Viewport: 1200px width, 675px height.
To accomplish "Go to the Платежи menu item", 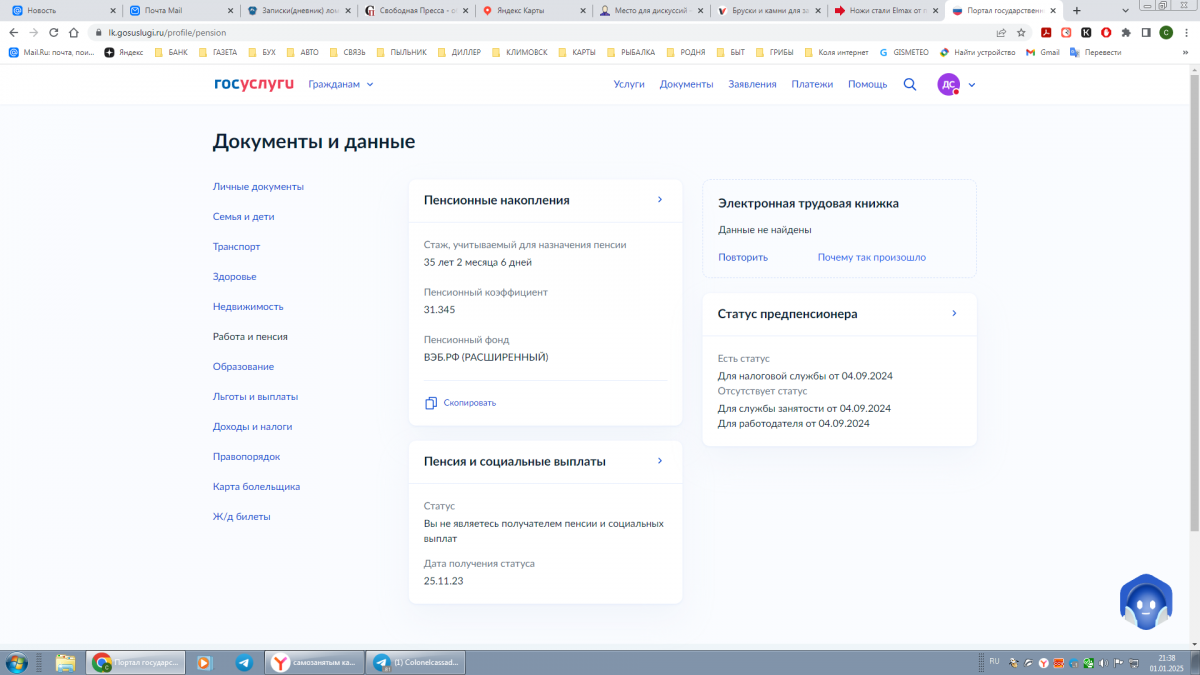I will [x=812, y=85].
